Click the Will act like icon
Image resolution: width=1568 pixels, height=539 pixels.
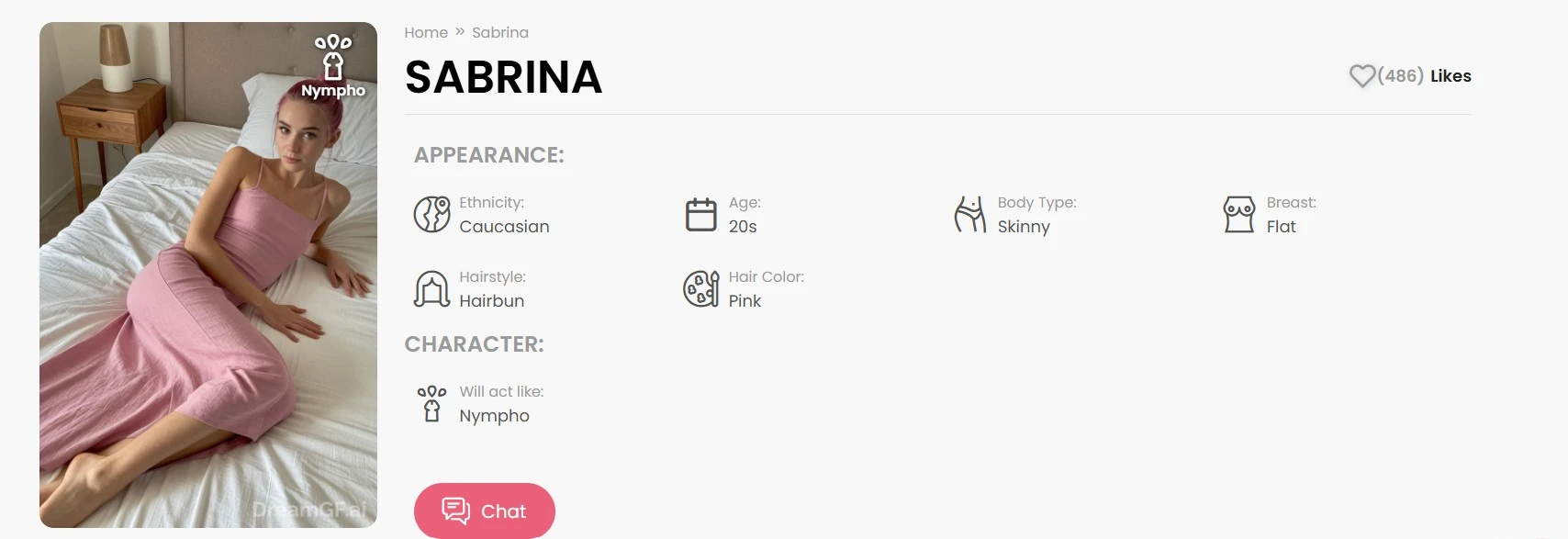(x=431, y=404)
